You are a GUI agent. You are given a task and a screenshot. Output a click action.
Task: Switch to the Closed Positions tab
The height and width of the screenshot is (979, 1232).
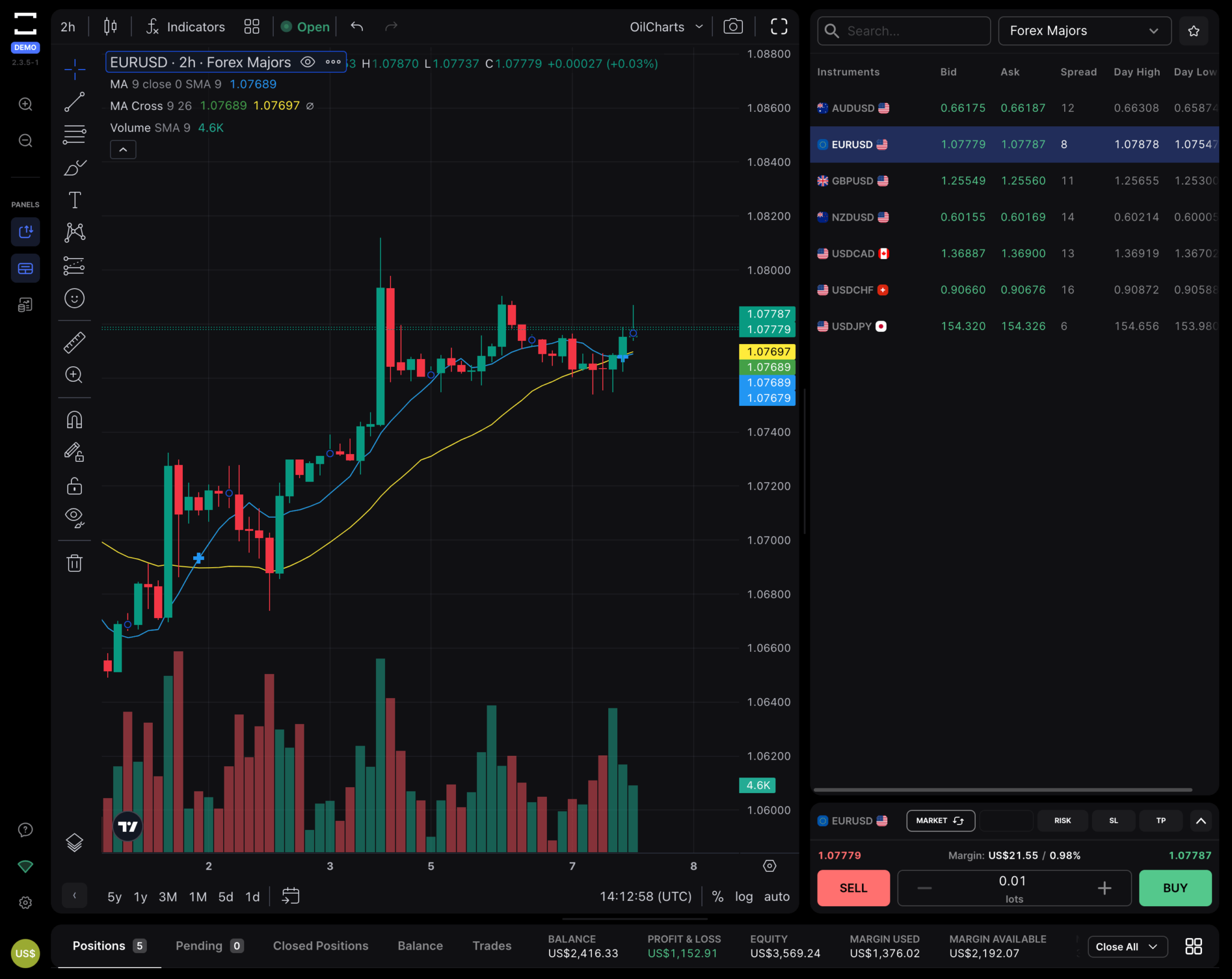click(320, 945)
